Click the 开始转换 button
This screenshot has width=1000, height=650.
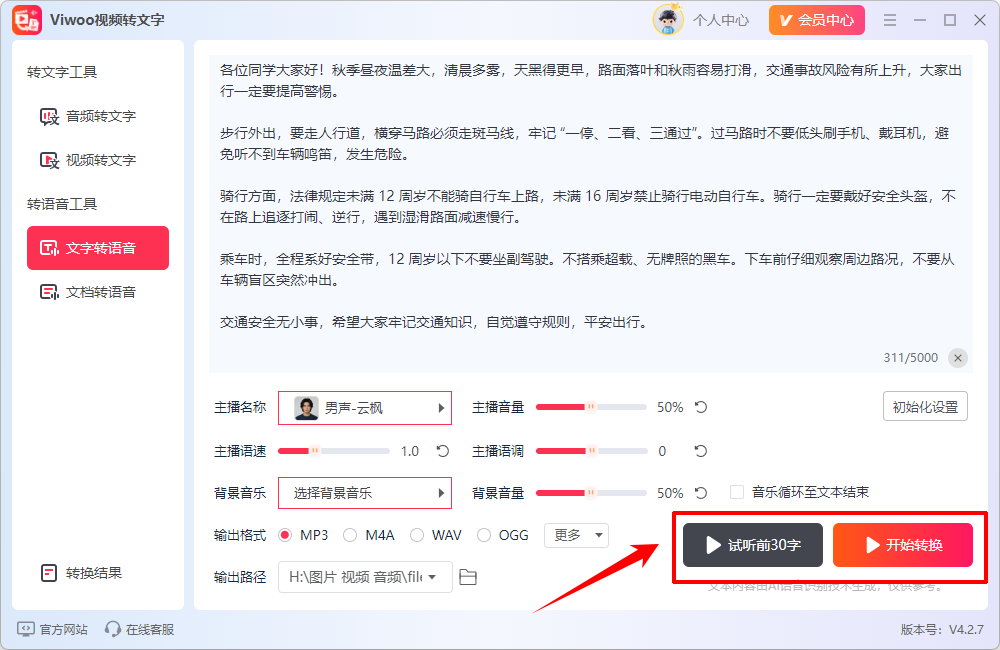coord(902,545)
